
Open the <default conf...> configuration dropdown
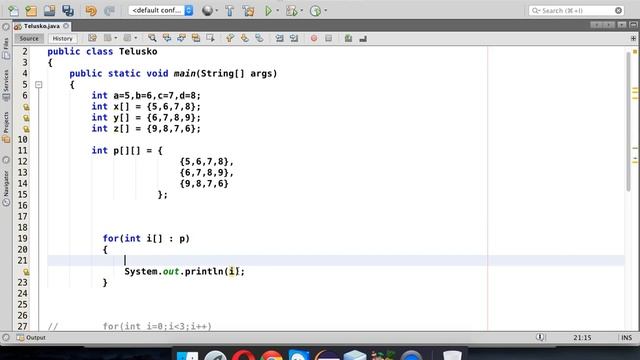pos(161,11)
